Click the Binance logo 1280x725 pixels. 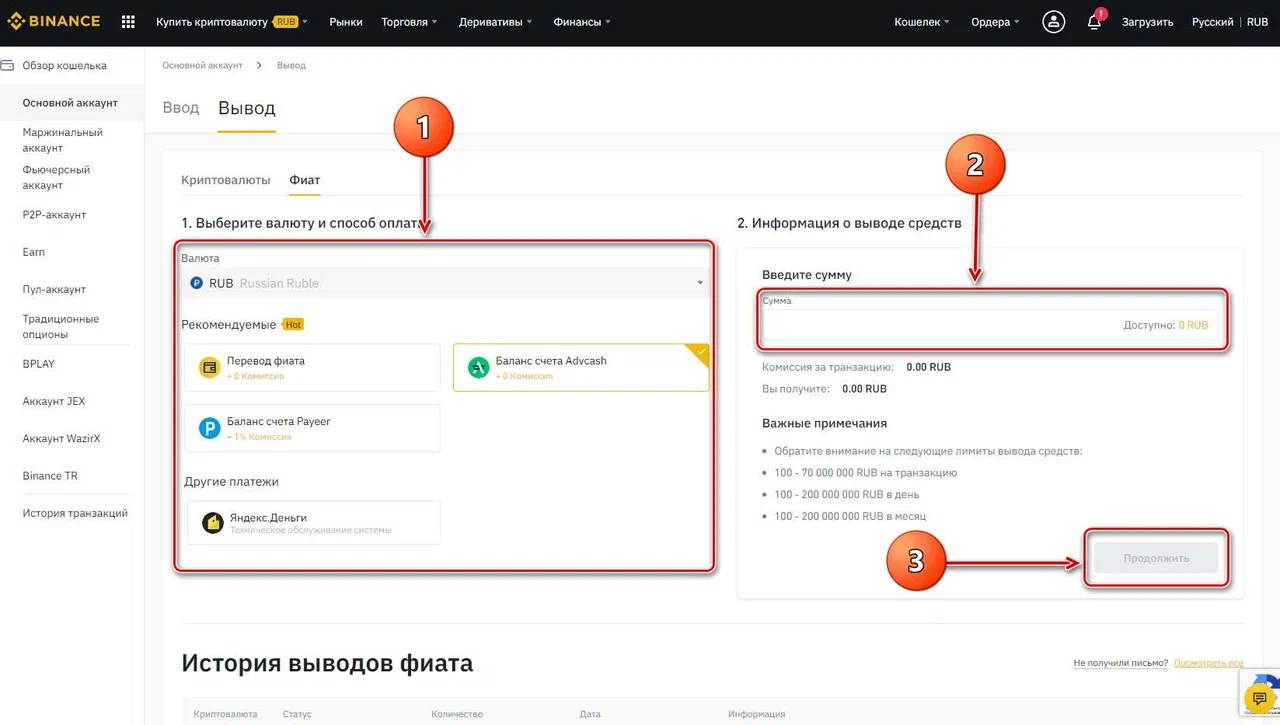point(54,20)
